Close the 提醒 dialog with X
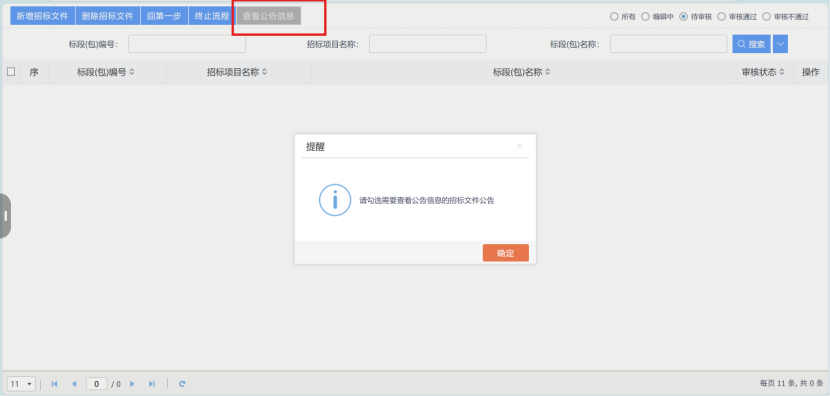Image resolution: width=830 pixels, height=396 pixels. click(x=520, y=146)
